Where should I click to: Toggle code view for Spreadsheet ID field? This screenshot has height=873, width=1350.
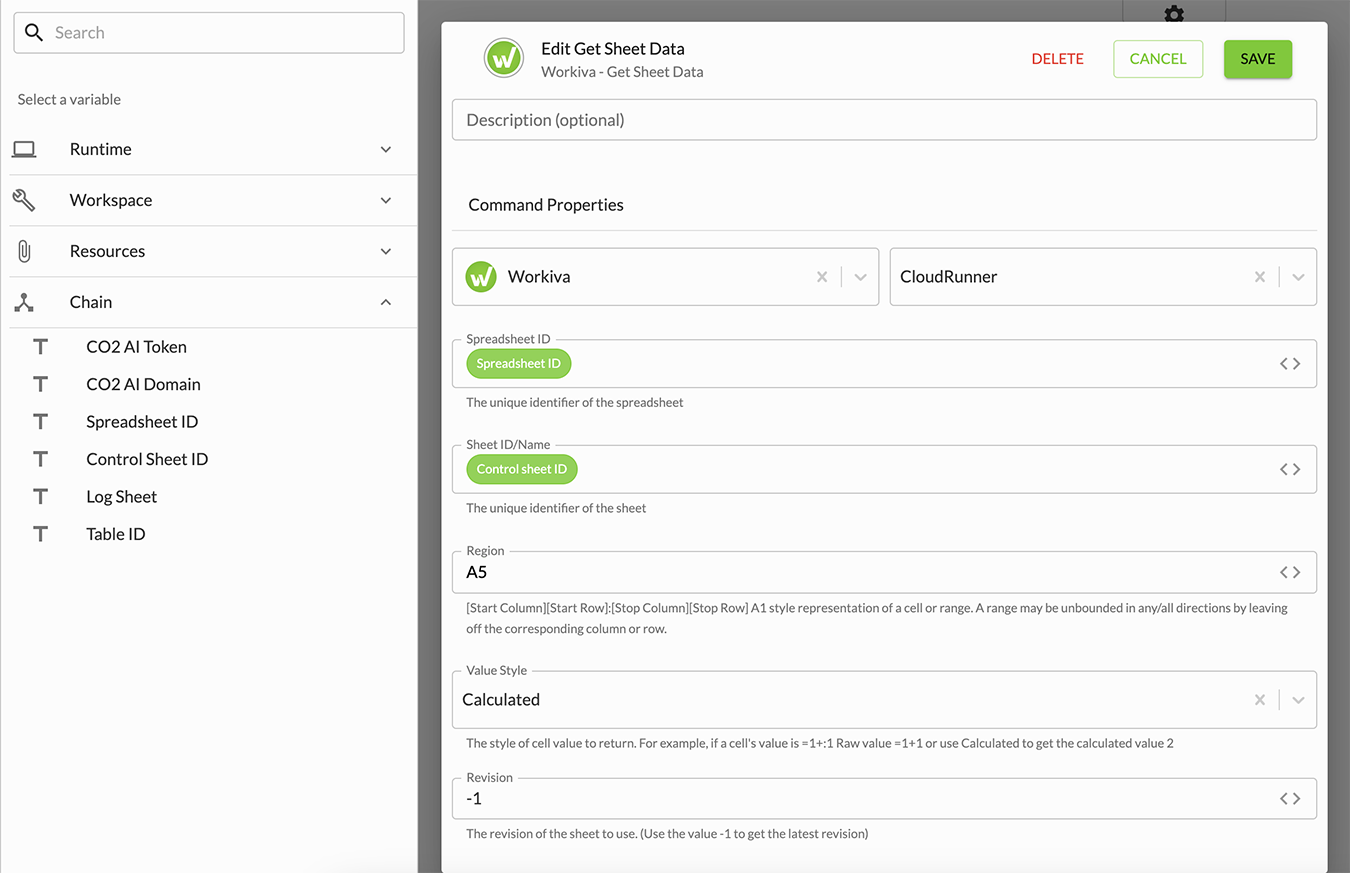coord(1290,364)
